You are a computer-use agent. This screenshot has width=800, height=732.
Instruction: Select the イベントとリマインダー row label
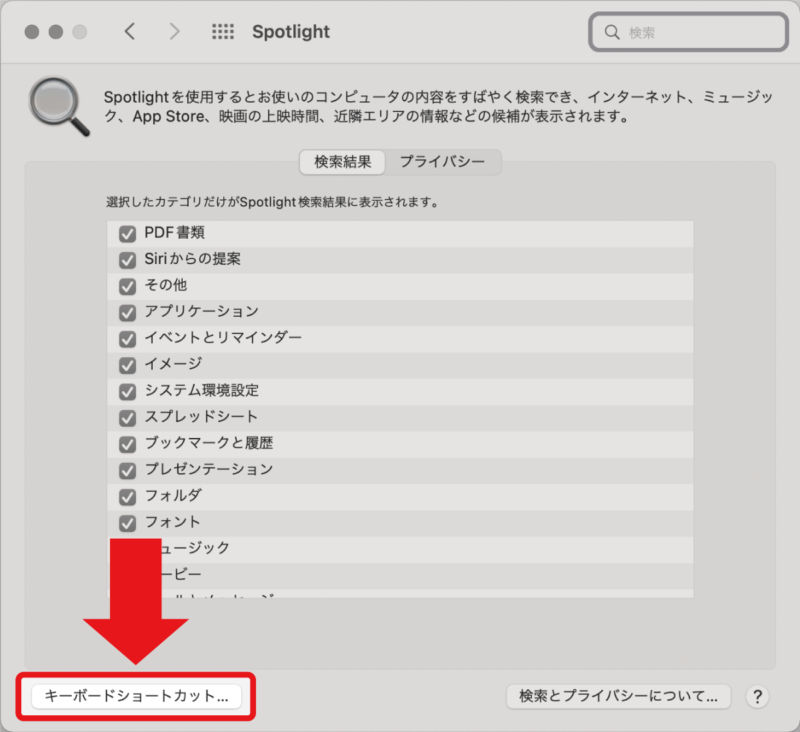[223, 338]
